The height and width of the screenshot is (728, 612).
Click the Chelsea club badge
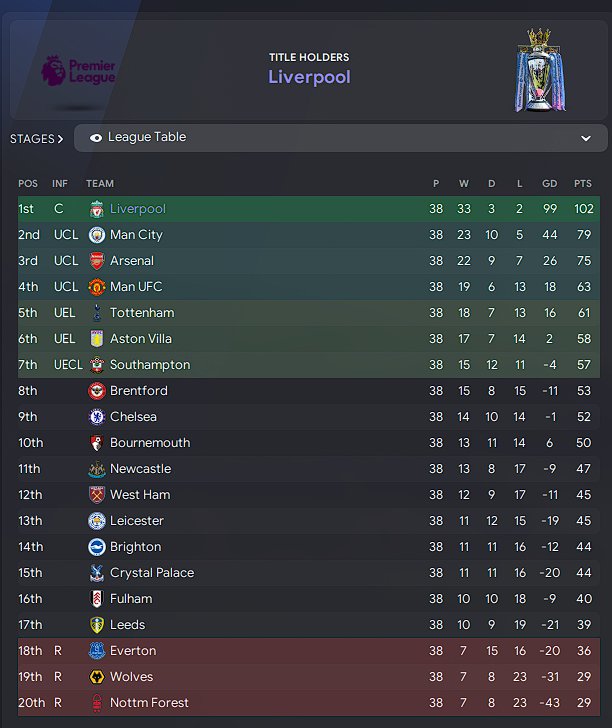coord(96,417)
